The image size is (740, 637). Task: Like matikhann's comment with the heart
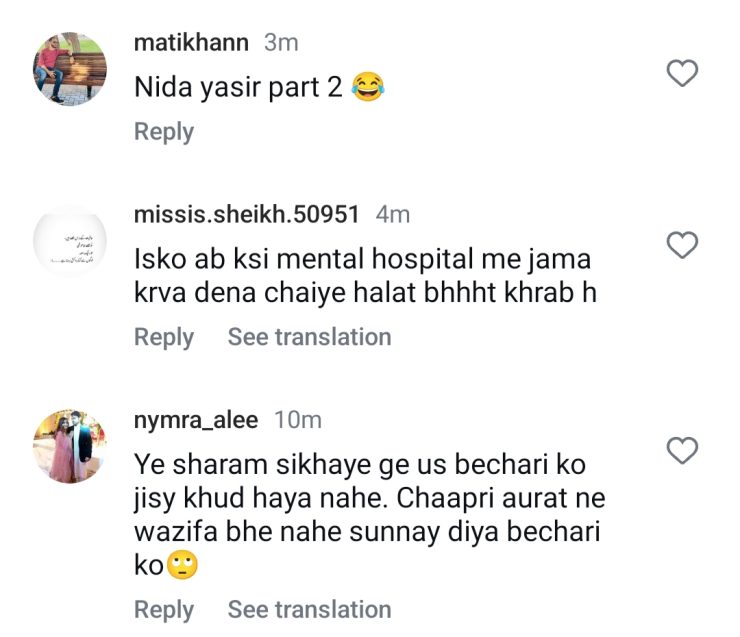click(x=682, y=73)
